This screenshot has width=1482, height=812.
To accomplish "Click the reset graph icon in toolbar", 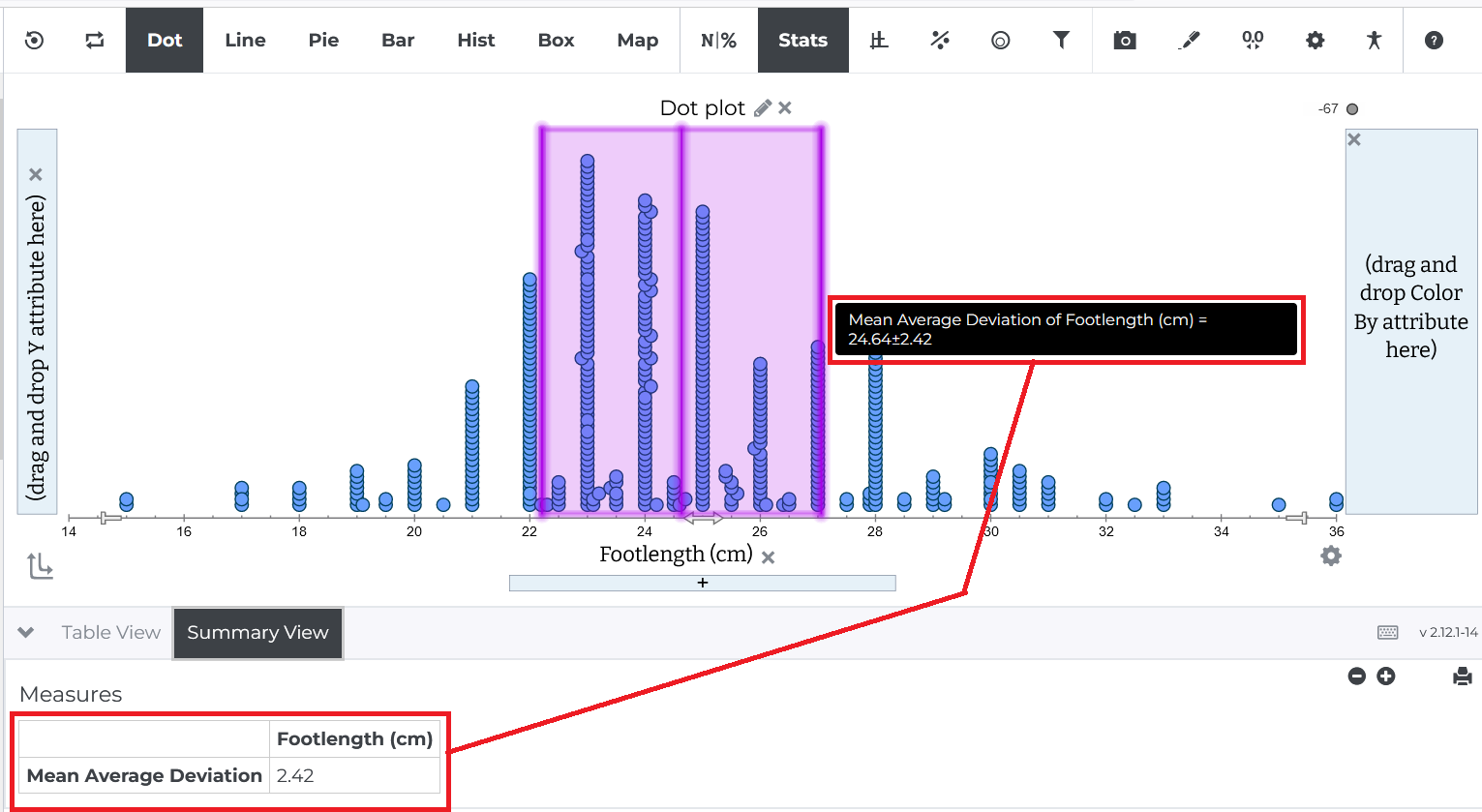I will pyautogui.click(x=35, y=40).
